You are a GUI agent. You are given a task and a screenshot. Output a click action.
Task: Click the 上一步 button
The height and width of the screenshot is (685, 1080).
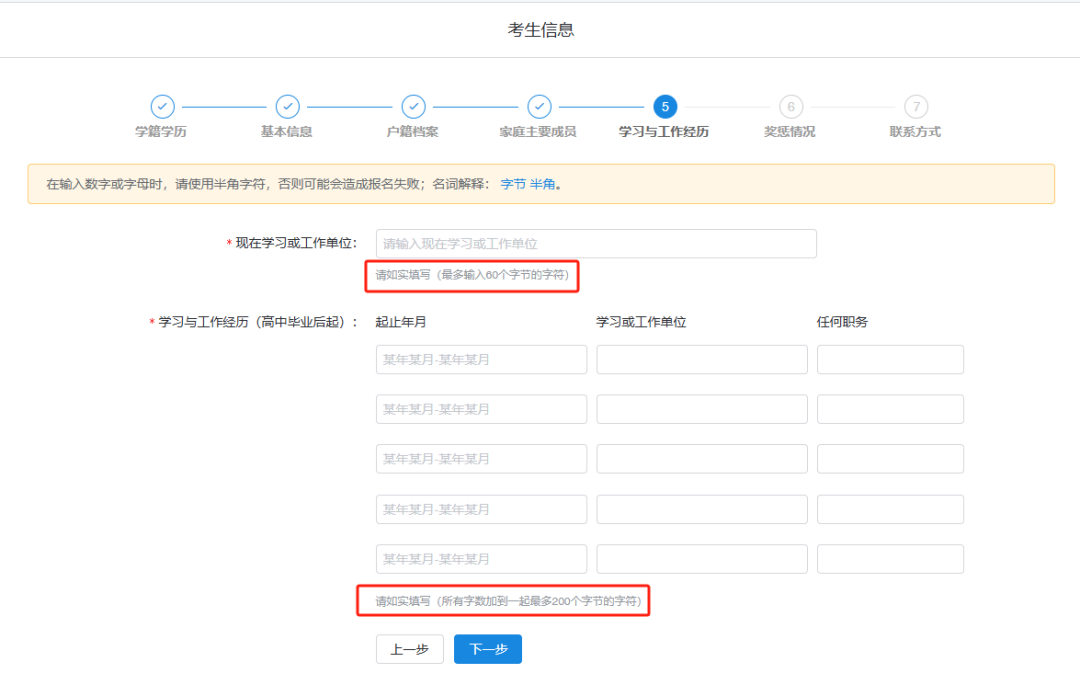[409, 649]
